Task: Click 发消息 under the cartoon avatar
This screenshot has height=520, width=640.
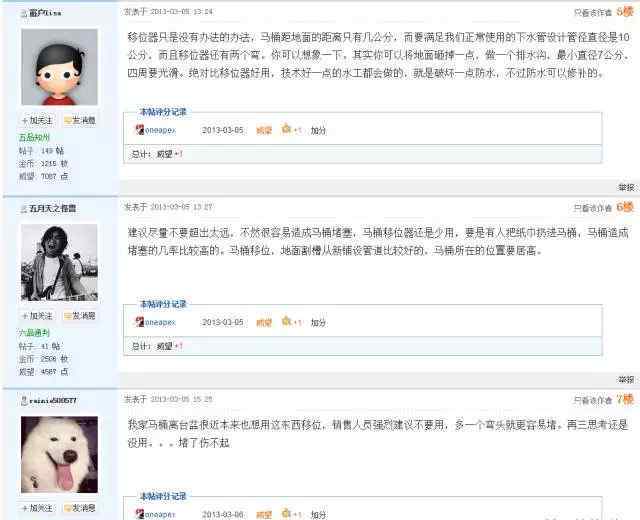Action: coord(80,120)
